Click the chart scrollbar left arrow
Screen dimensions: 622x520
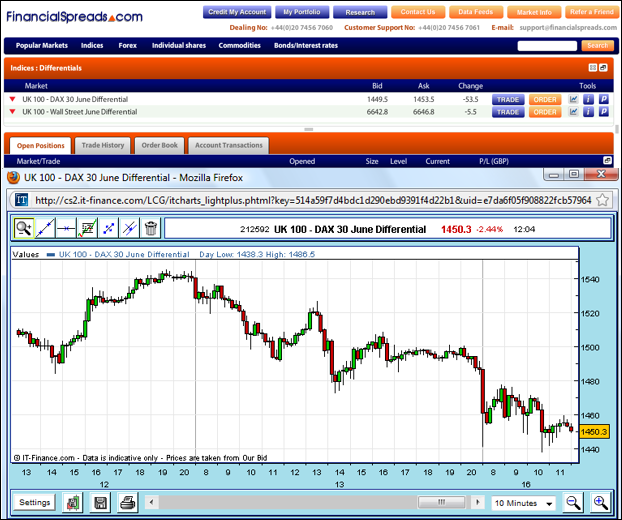click(x=152, y=503)
